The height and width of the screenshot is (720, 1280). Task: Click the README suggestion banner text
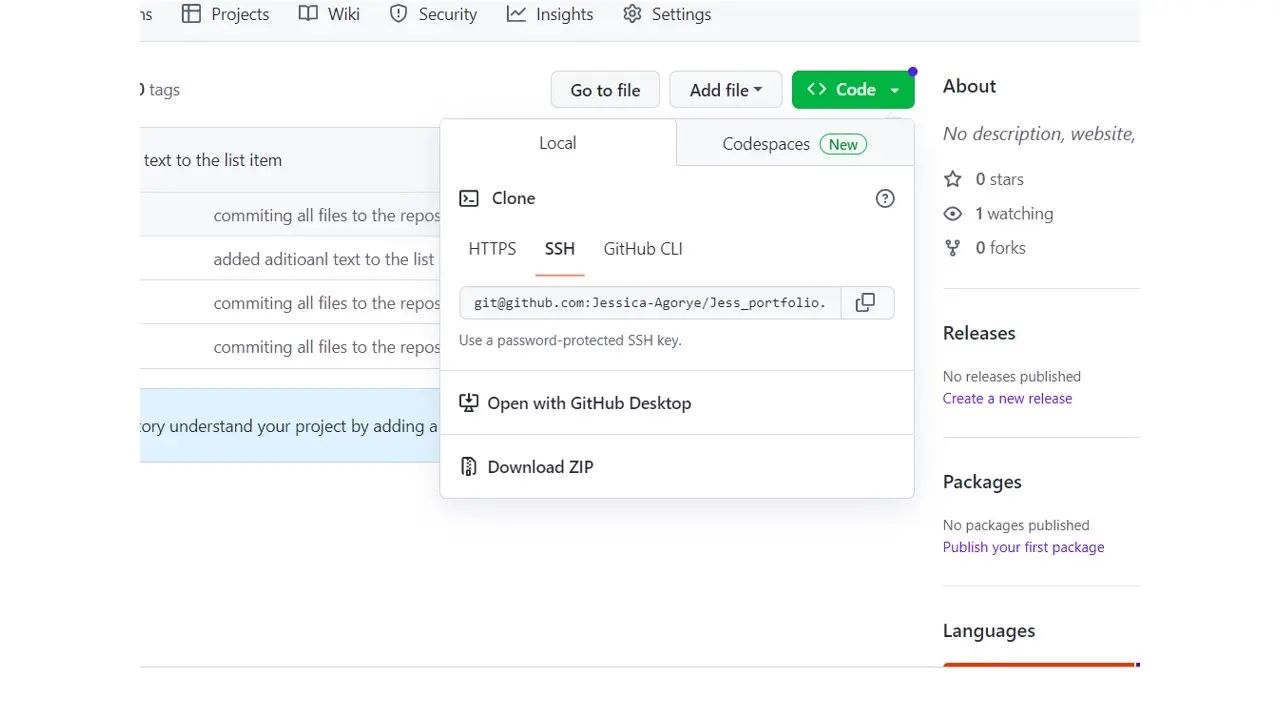[290, 426]
